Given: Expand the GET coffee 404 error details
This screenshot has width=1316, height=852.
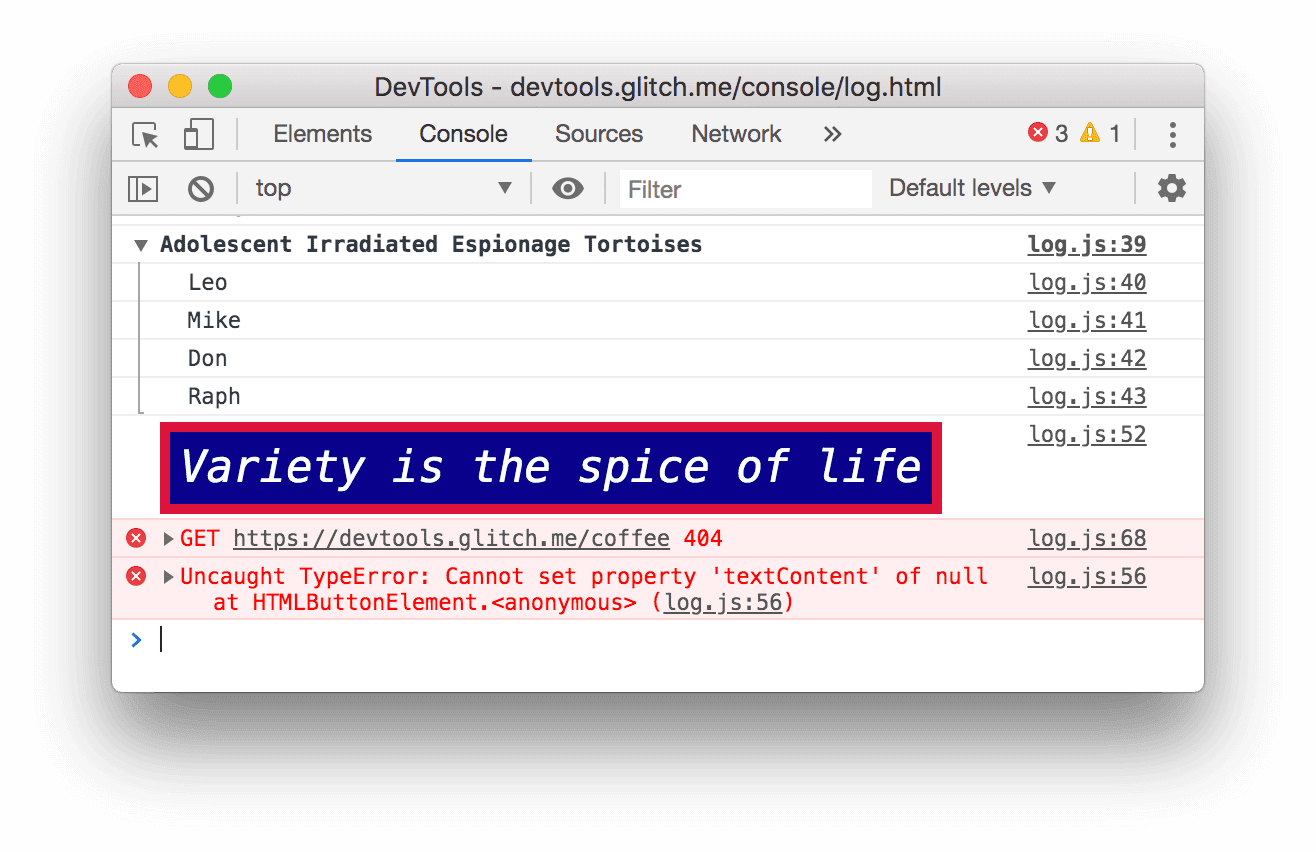Looking at the screenshot, I should [167, 538].
